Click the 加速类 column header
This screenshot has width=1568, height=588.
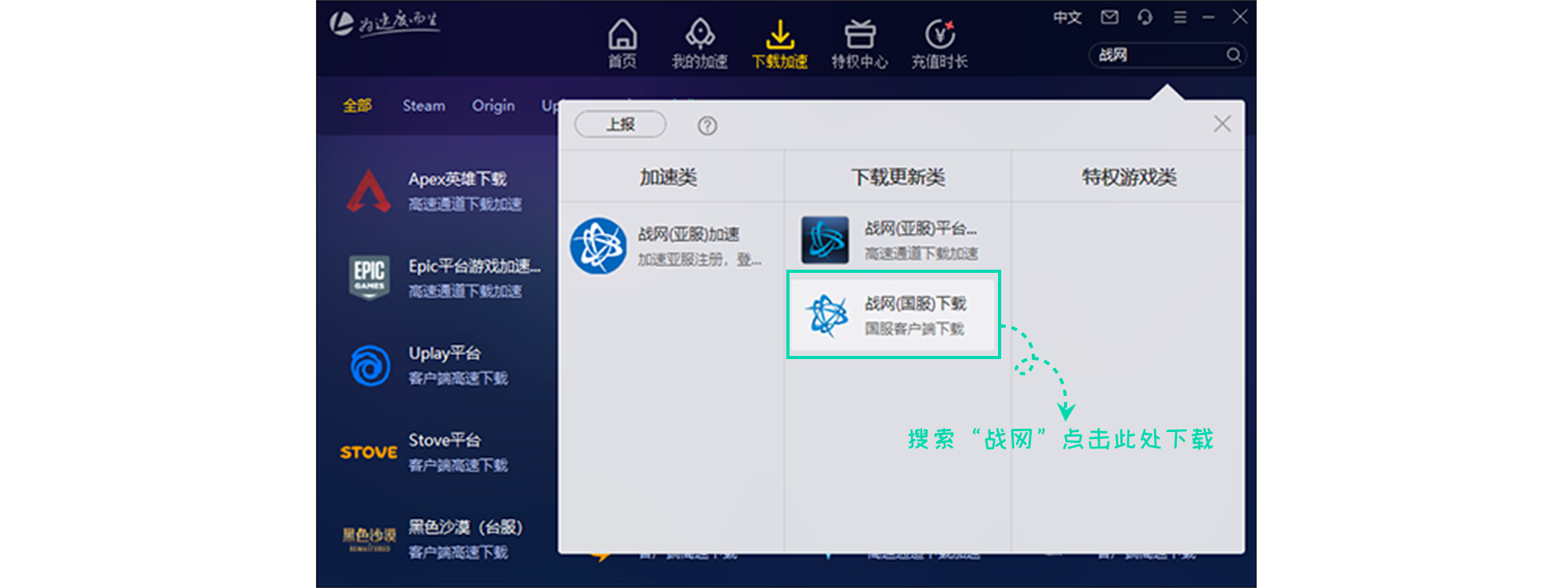pyautogui.click(x=668, y=177)
